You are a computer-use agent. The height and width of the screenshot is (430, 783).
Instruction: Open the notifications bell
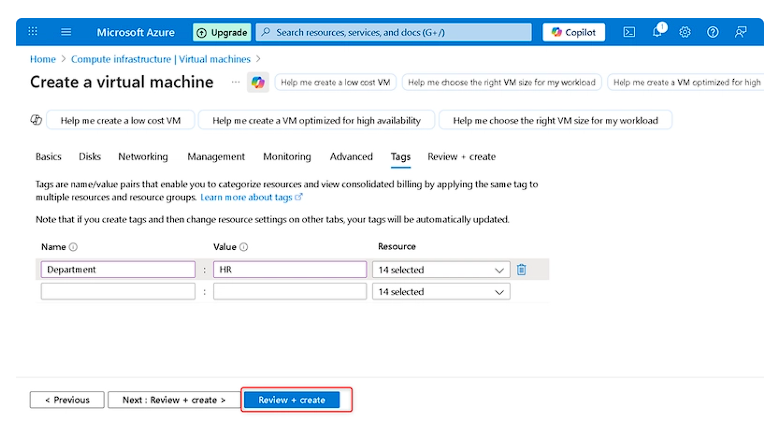[659, 31]
